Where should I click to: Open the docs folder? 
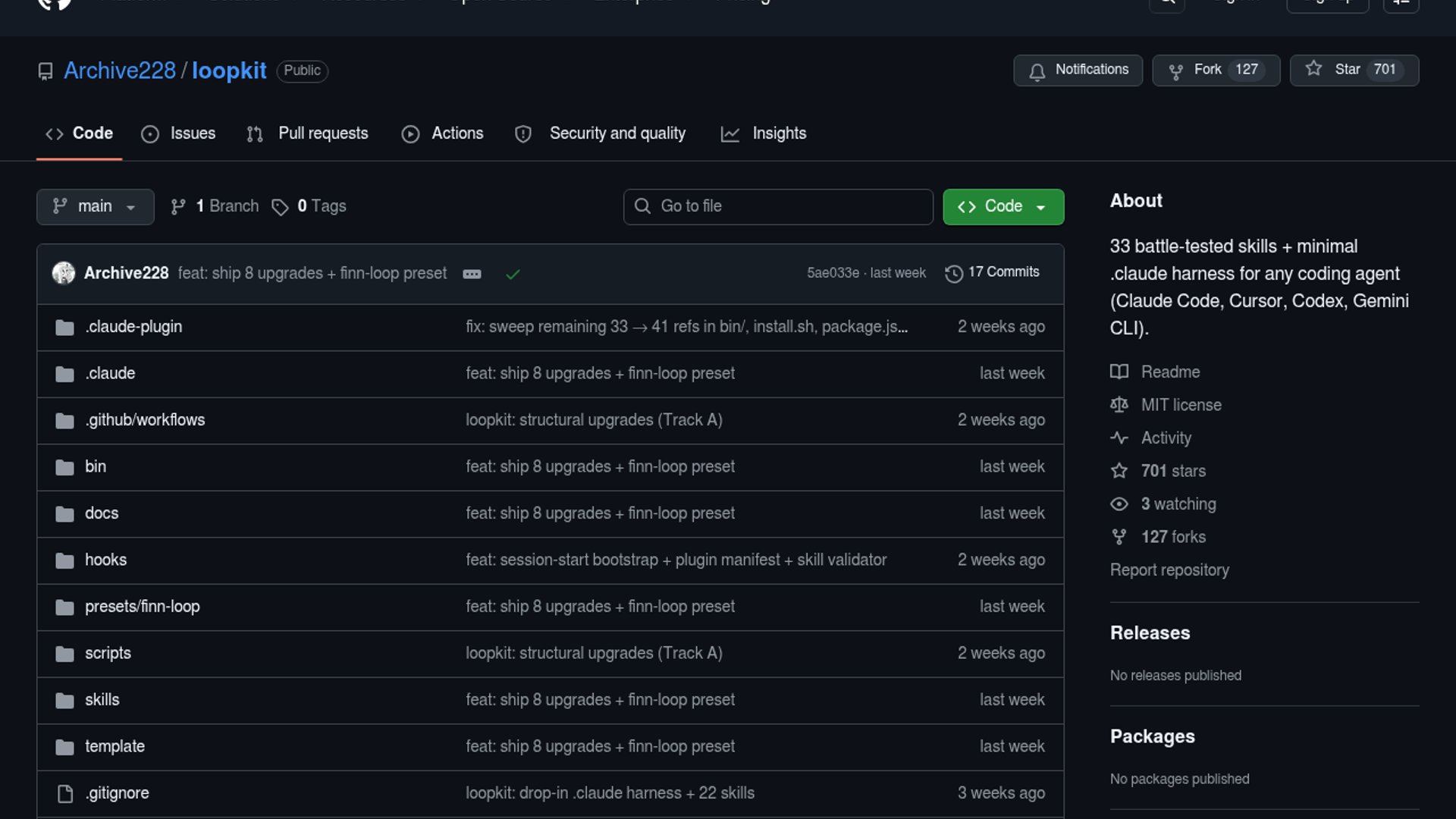pos(102,513)
